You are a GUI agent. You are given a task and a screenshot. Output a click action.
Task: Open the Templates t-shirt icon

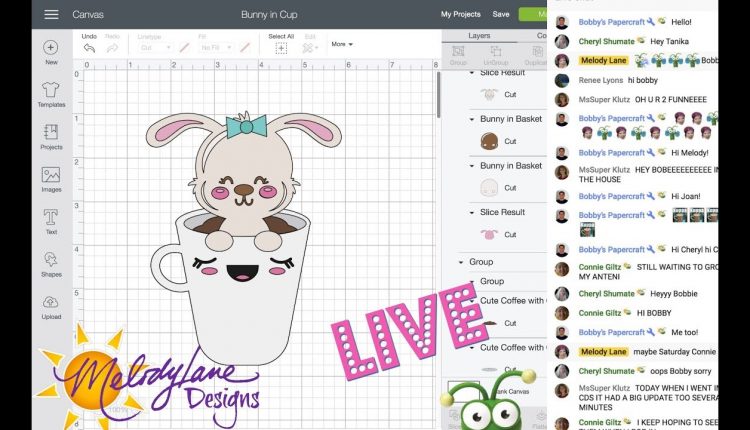(51, 89)
